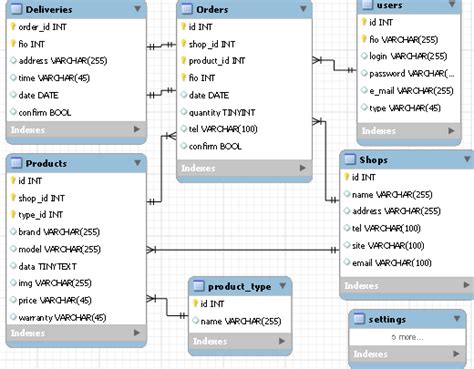Click the Deliveries table icon
The height and width of the screenshot is (369, 474).
tap(16, 9)
